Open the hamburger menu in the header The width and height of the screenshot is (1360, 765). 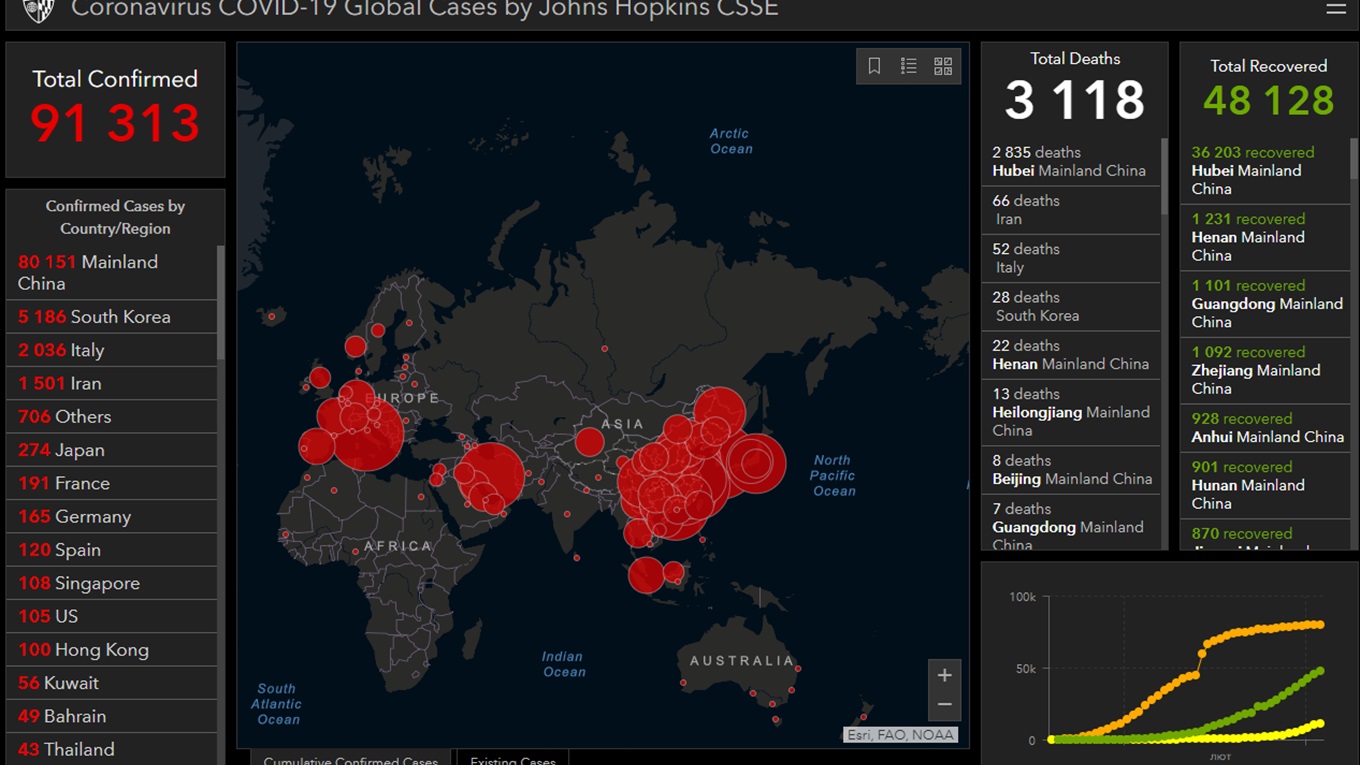click(1336, 9)
